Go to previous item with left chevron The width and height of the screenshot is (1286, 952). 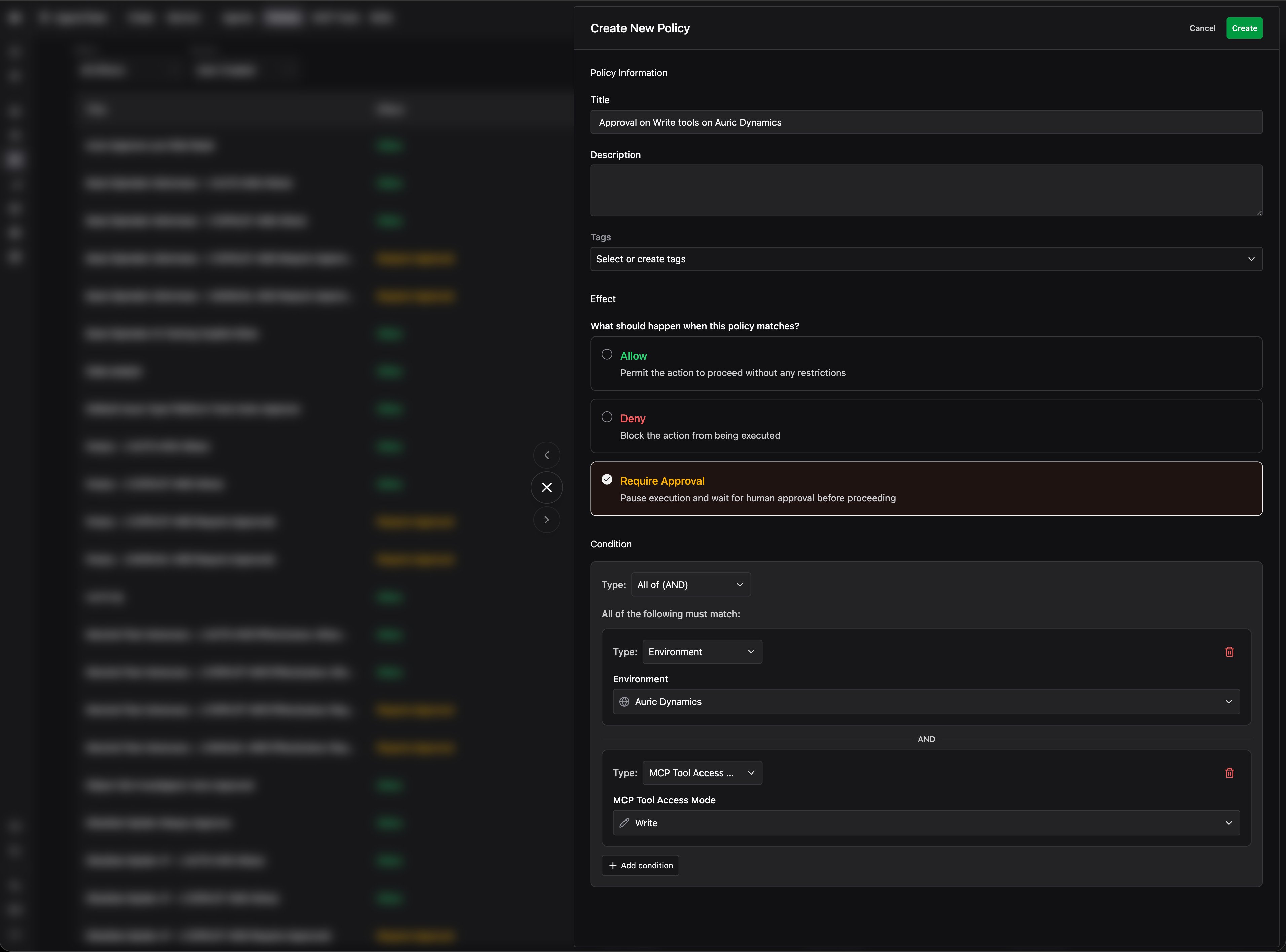pyautogui.click(x=546, y=455)
